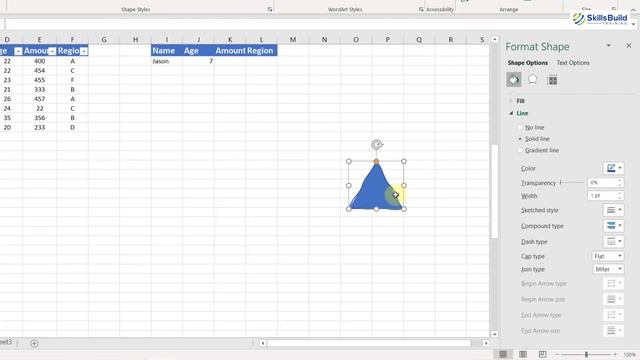Click the orange adjustment handle on the triangle
Viewport: 640px width, 360px height.
point(376,162)
